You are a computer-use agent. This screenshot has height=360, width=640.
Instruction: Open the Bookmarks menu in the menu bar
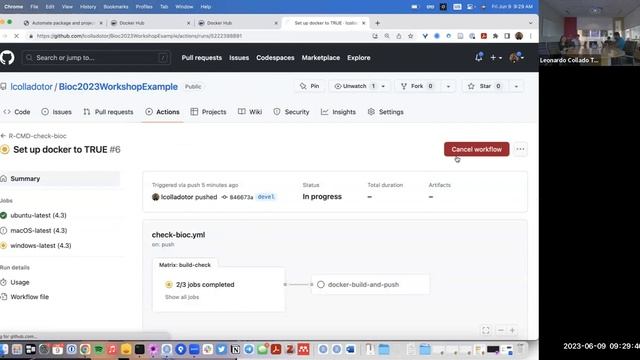point(116,7)
